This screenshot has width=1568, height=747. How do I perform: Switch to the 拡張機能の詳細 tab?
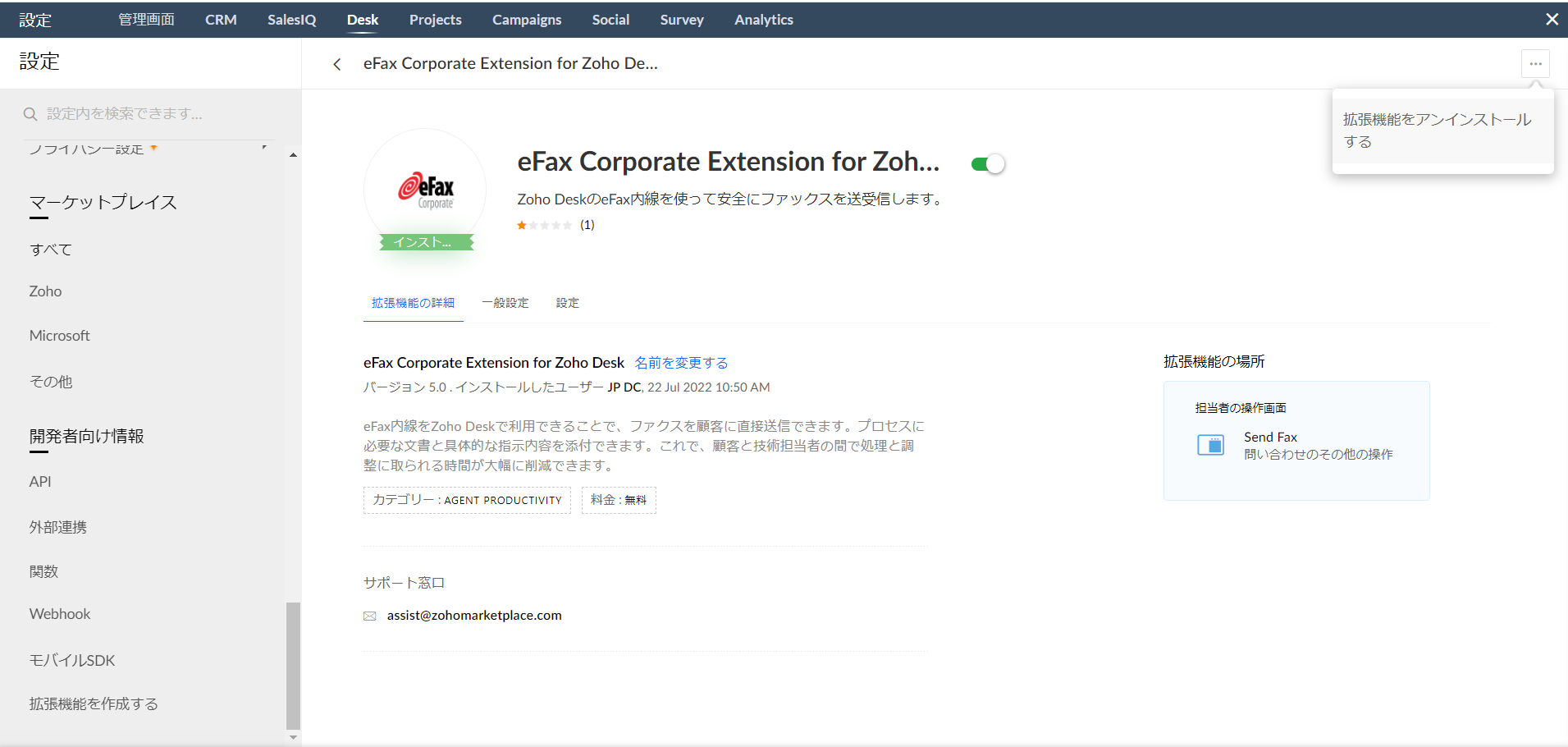(413, 303)
